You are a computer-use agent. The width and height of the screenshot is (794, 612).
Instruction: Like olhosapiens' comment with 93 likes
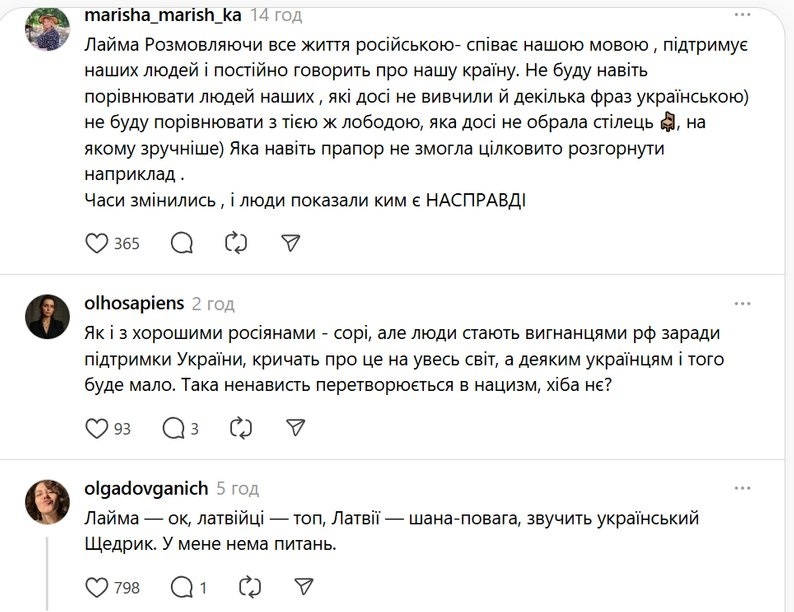click(x=96, y=428)
